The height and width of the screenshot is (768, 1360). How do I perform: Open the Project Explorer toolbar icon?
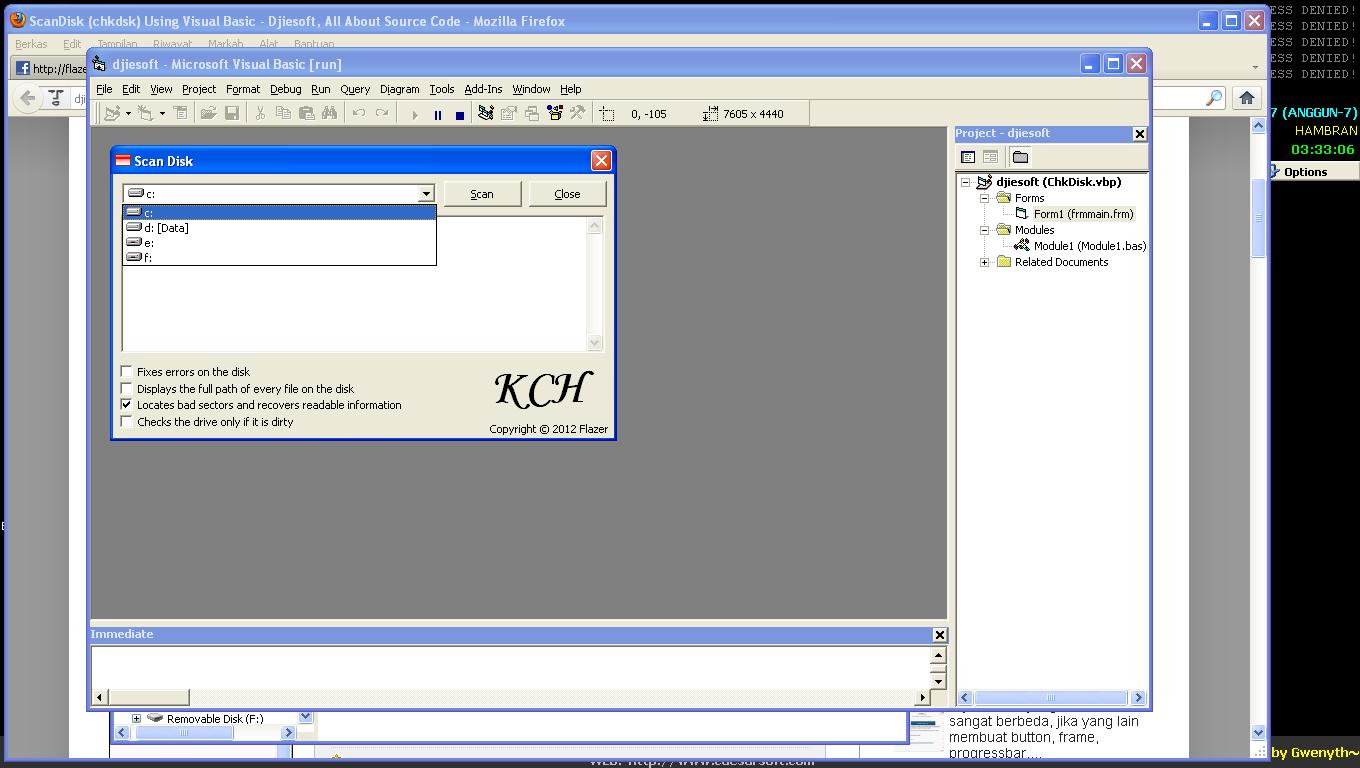point(485,113)
